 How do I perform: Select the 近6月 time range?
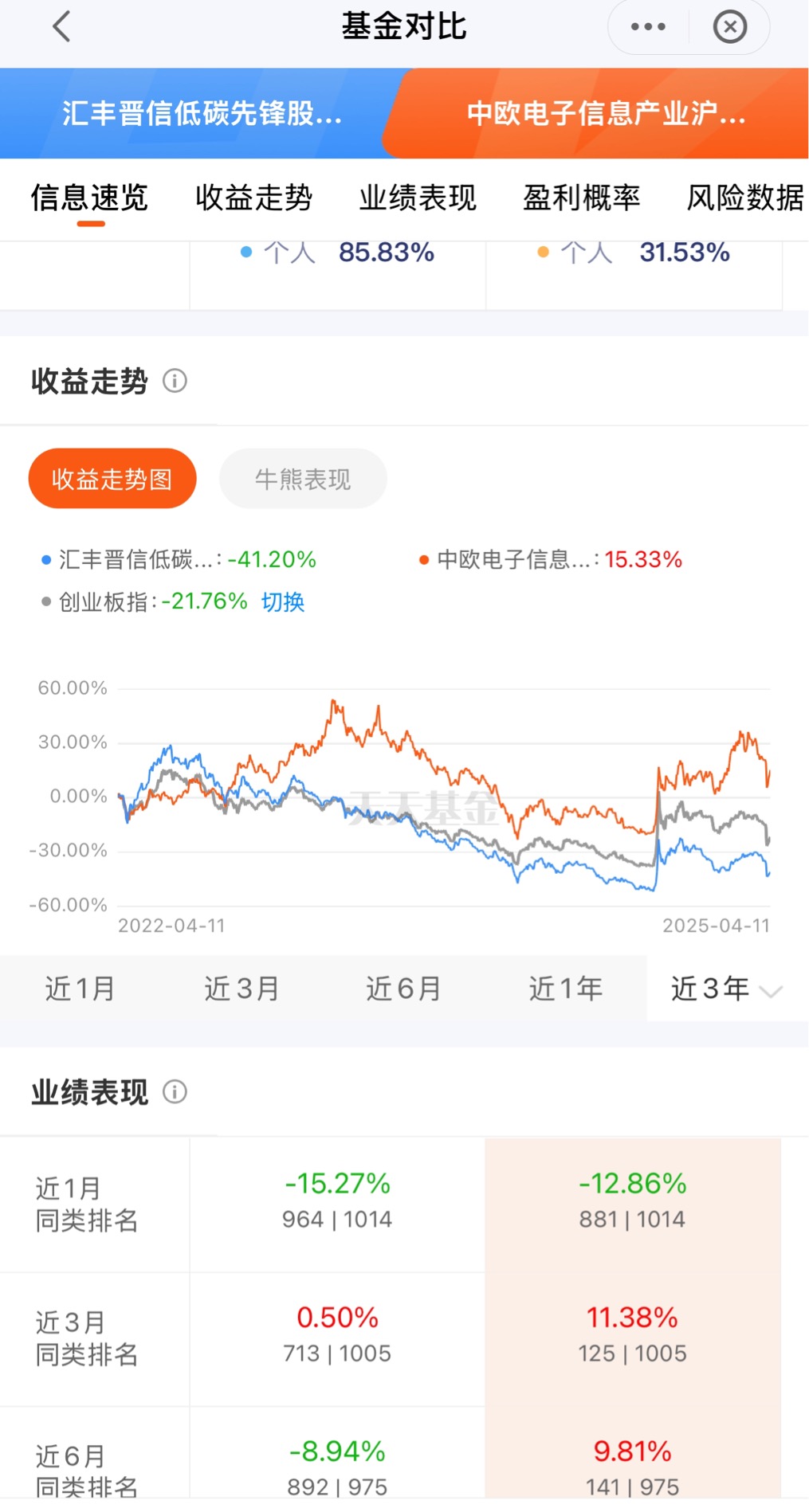click(x=403, y=989)
